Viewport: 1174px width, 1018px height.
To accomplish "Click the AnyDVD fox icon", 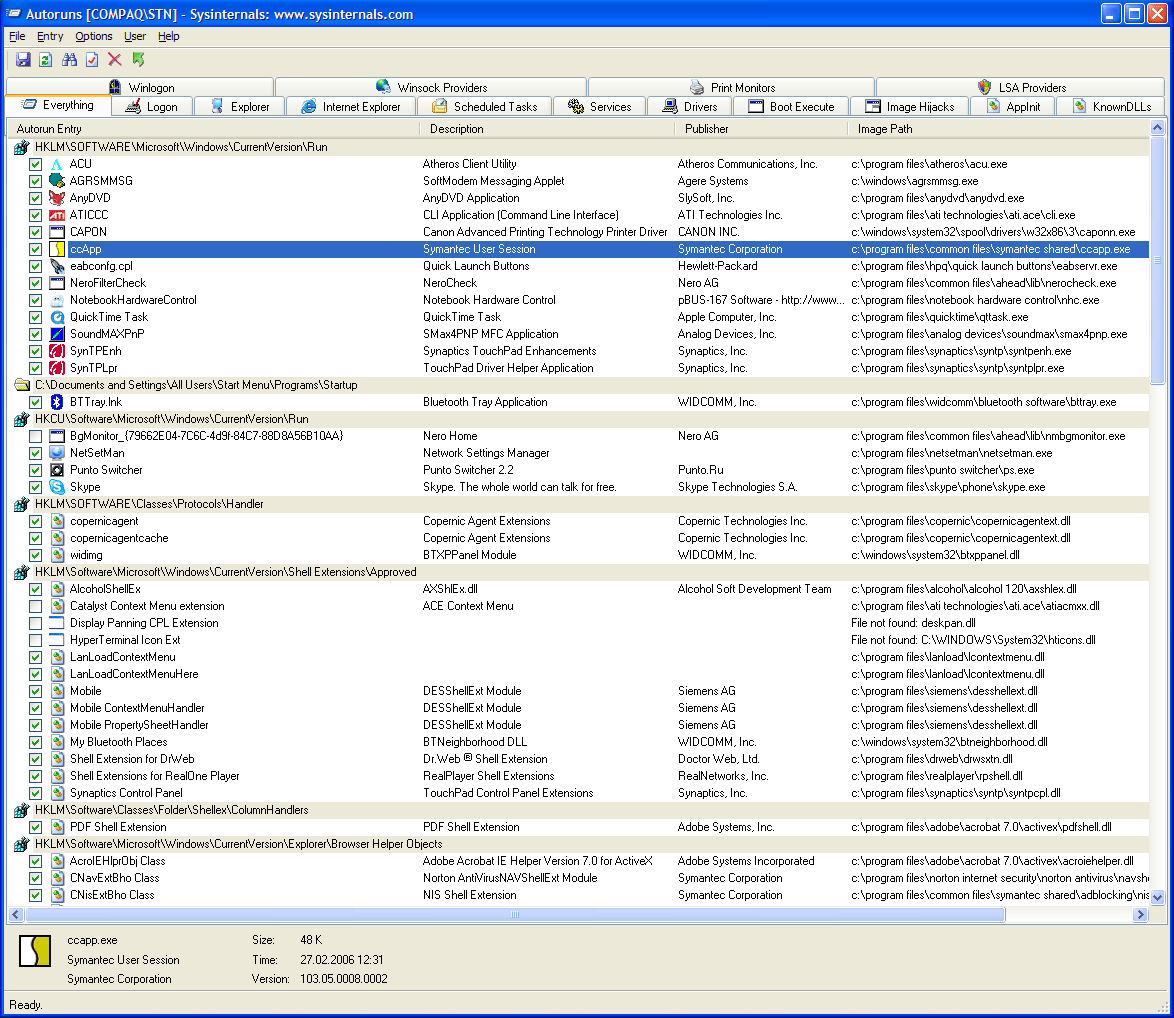I will [57, 198].
